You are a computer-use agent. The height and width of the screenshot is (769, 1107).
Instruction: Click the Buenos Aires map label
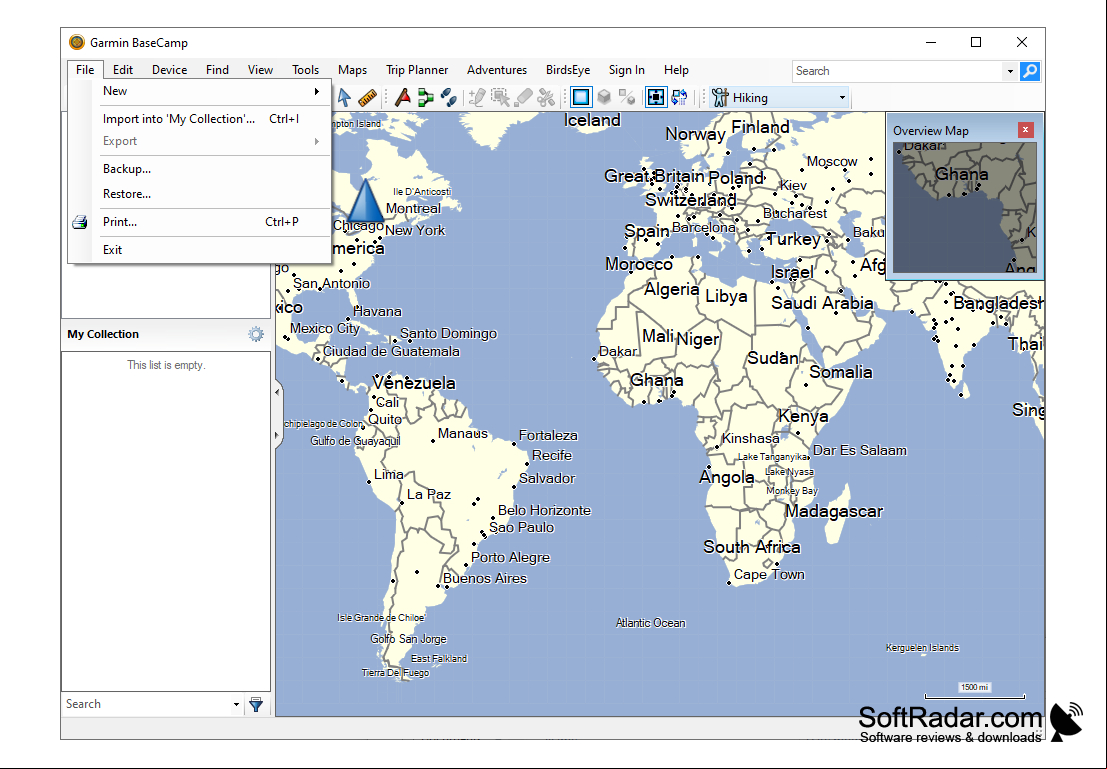coord(485,578)
